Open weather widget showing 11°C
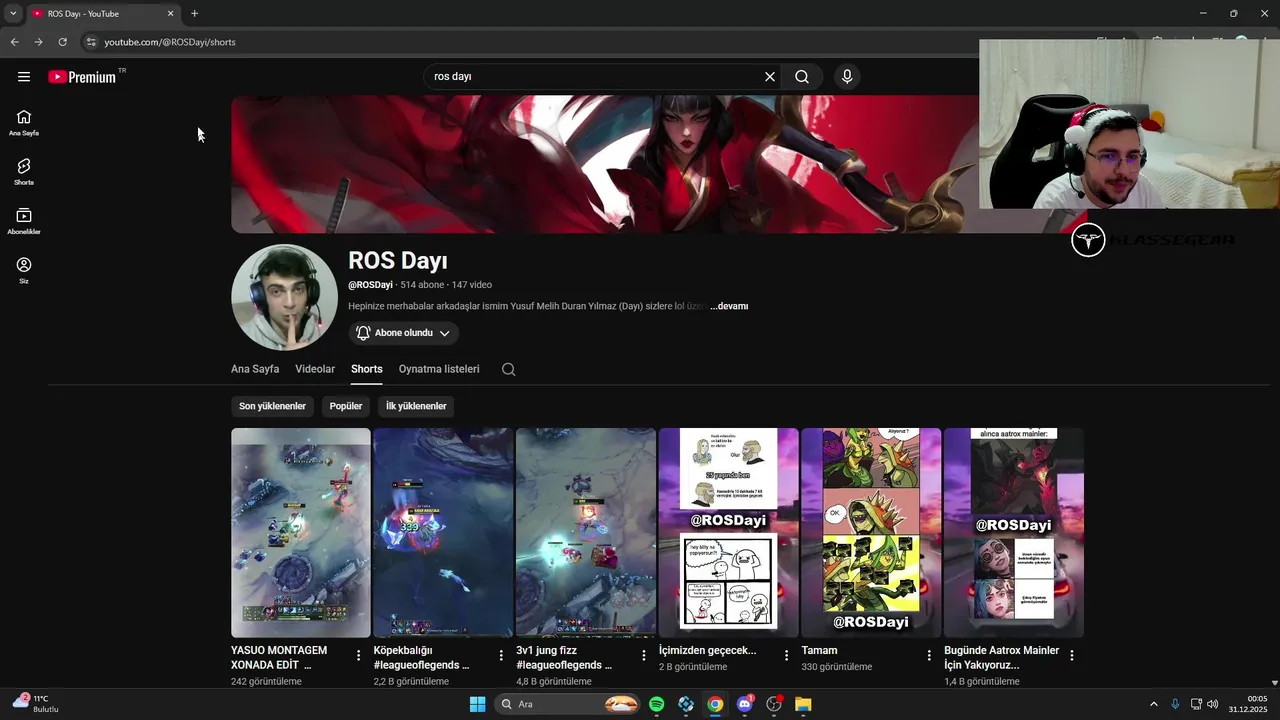This screenshot has height=720, width=1280. click(x=35, y=703)
